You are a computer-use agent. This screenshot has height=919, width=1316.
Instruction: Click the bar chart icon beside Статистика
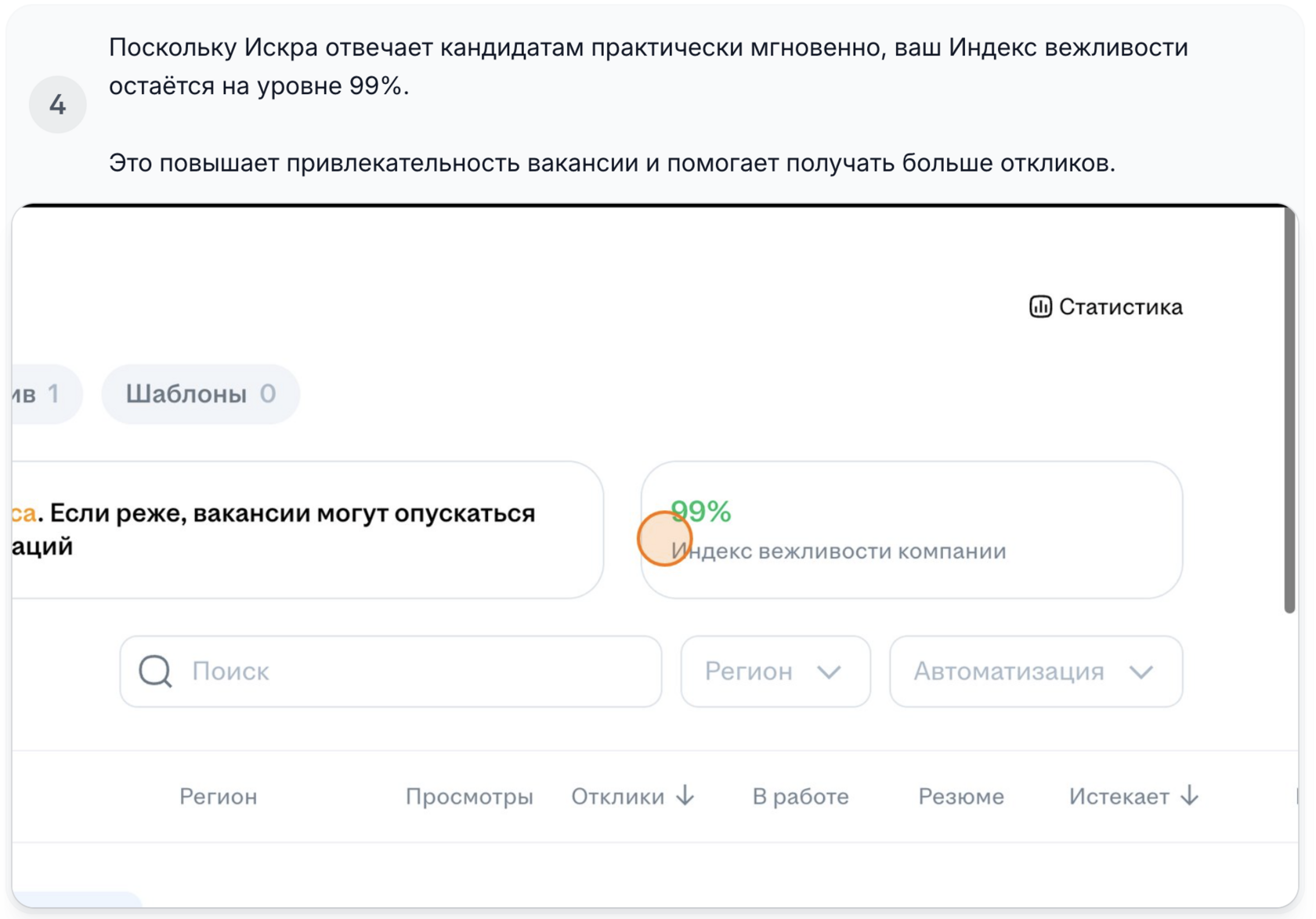point(1039,306)
